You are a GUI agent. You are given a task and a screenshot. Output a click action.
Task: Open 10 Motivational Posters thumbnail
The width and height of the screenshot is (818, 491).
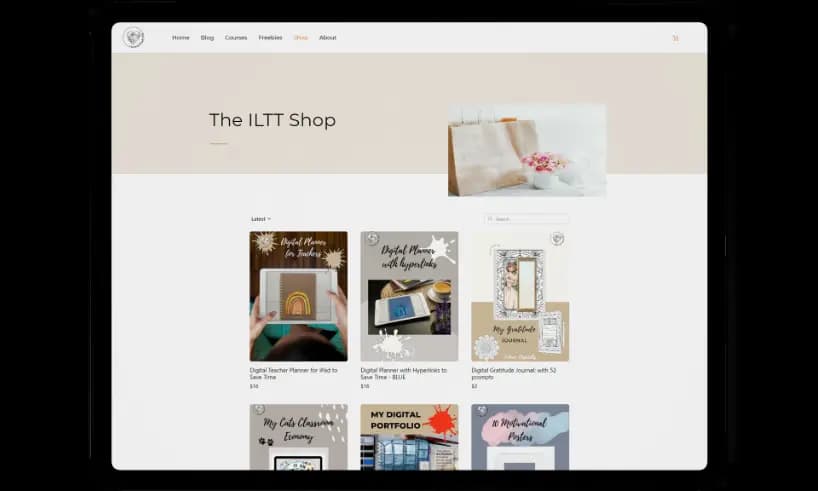point(520,437)
